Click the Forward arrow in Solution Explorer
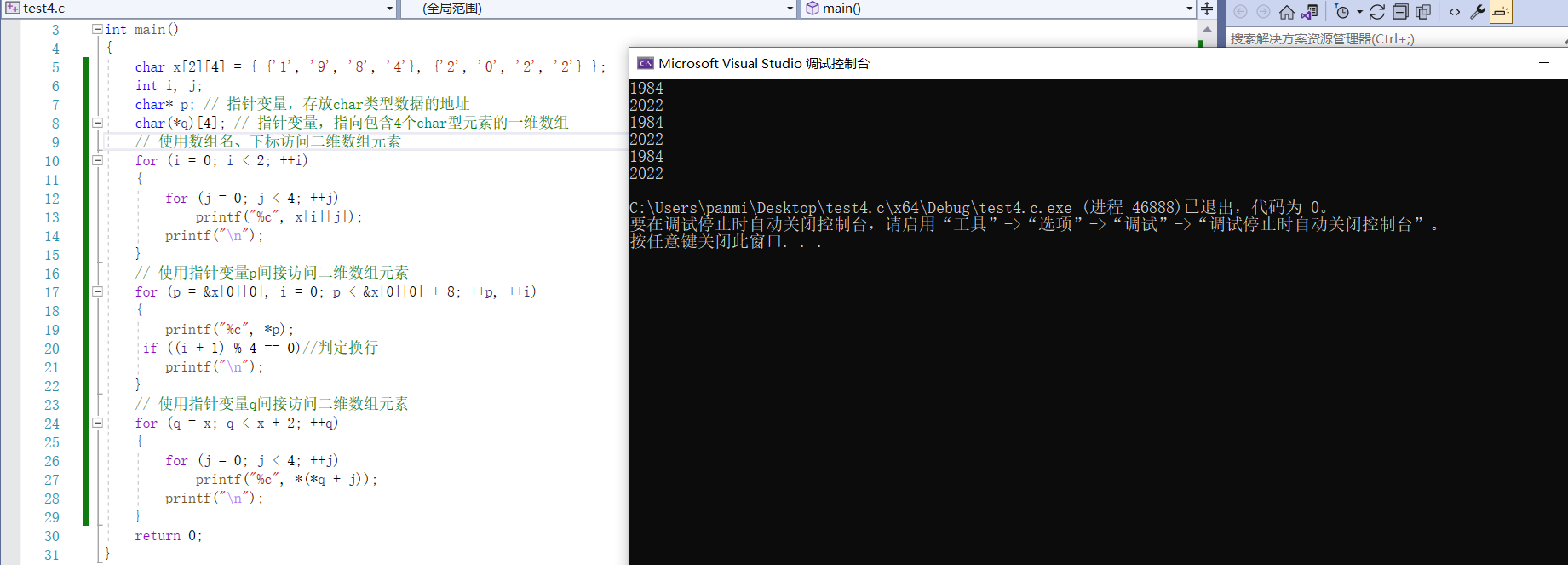The height and width of the screenshot is (565, 1568). (1264, 12)
